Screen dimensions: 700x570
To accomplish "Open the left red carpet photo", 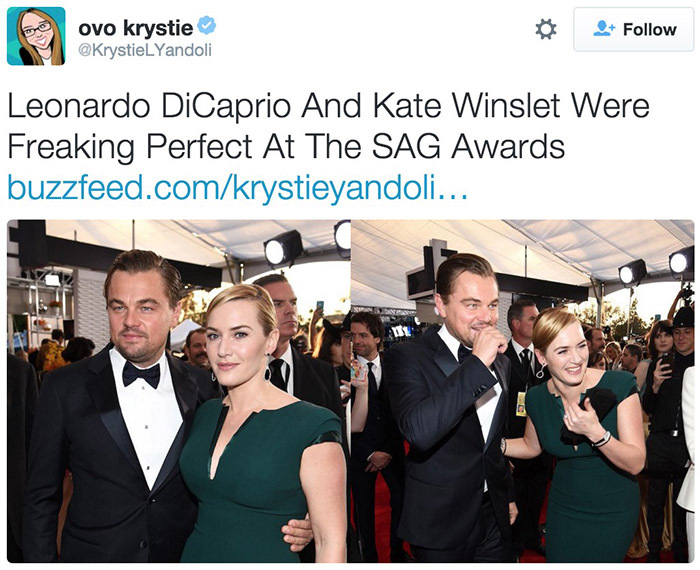I will [x=179, y=391].
